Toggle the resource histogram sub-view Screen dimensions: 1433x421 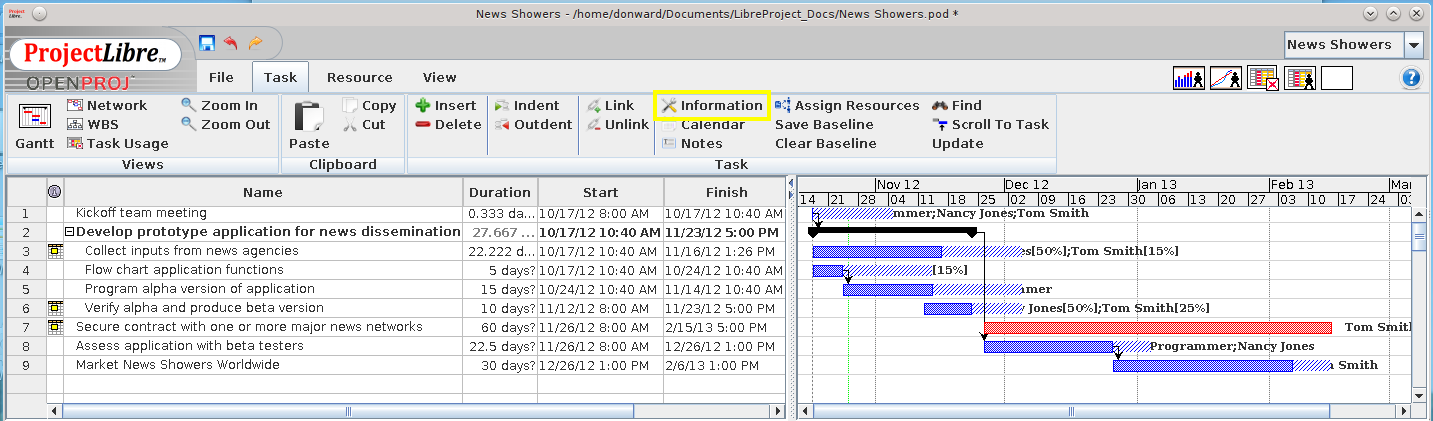[1188, 78]
